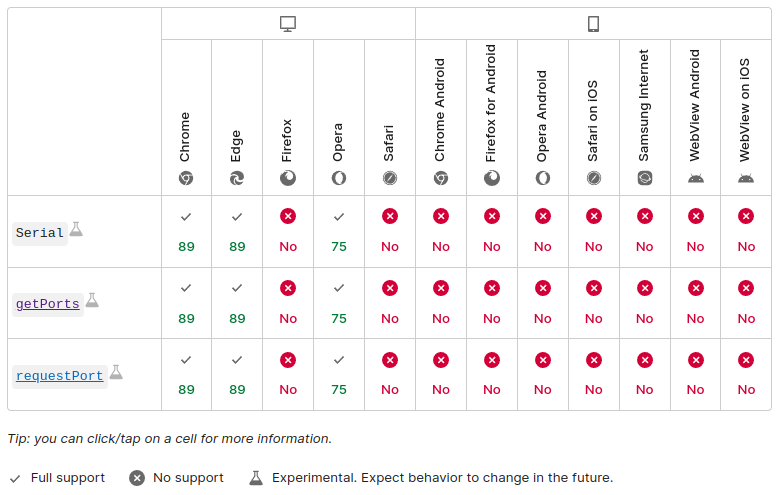The height and width of the screenshot is (495, 780).
Task: Expand Serial no-support cell under Firefox
Action: [x=288, y=231]
